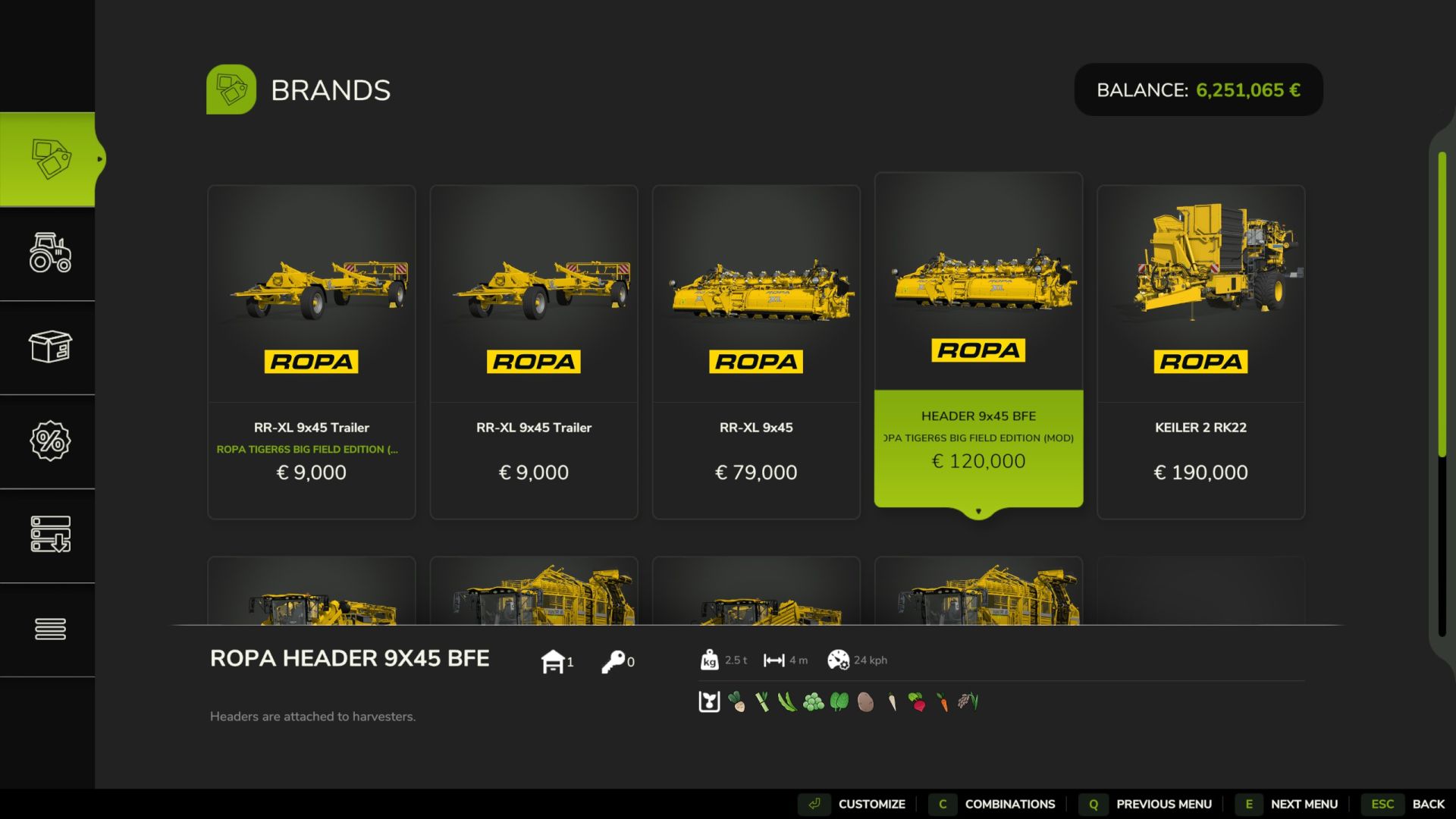Select the Objects box sidebar icon
1456x819 pixels.
coord(49,347)
